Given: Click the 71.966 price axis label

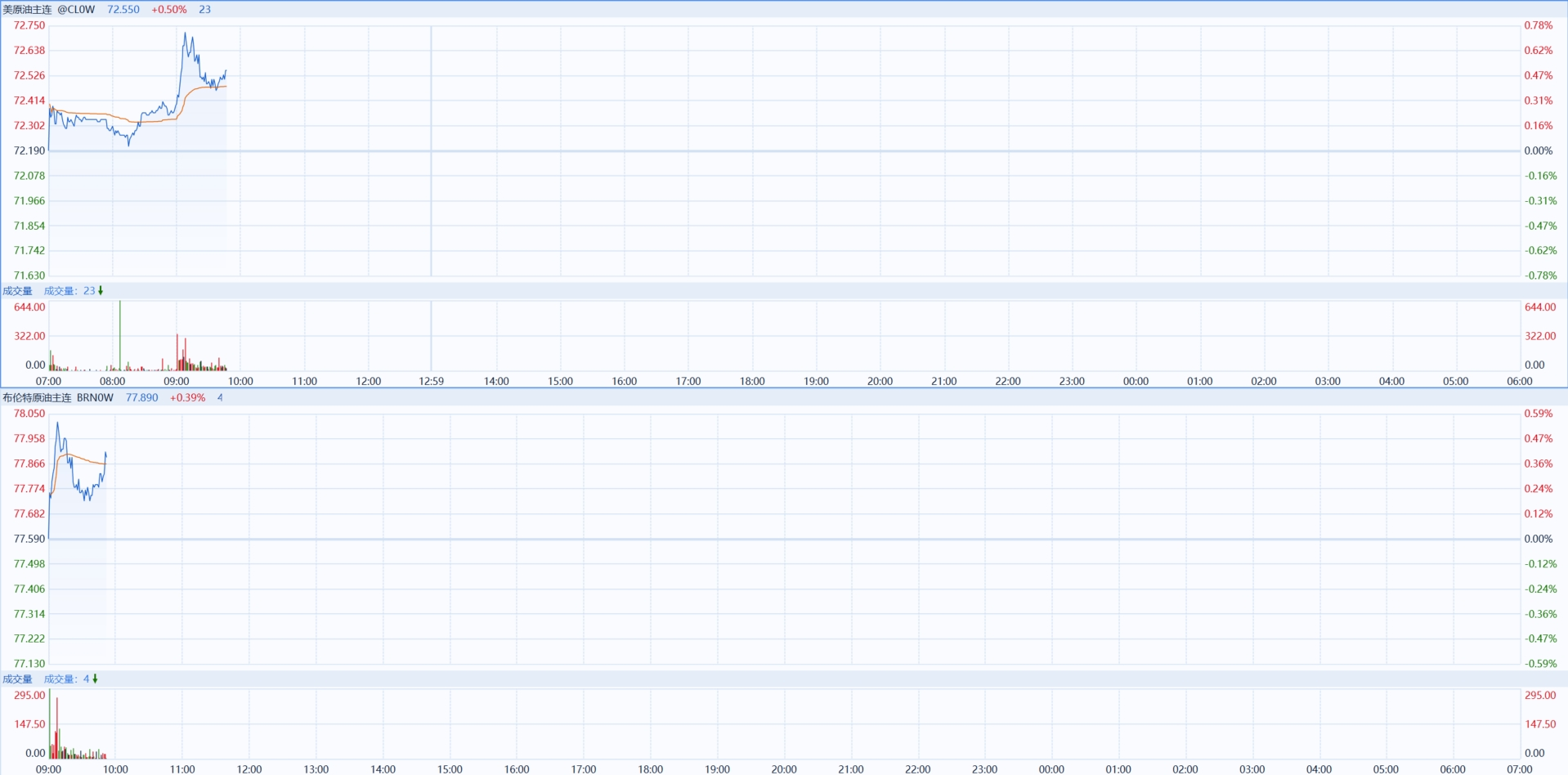Looking at the screenshot, I should tap(29, 200).
